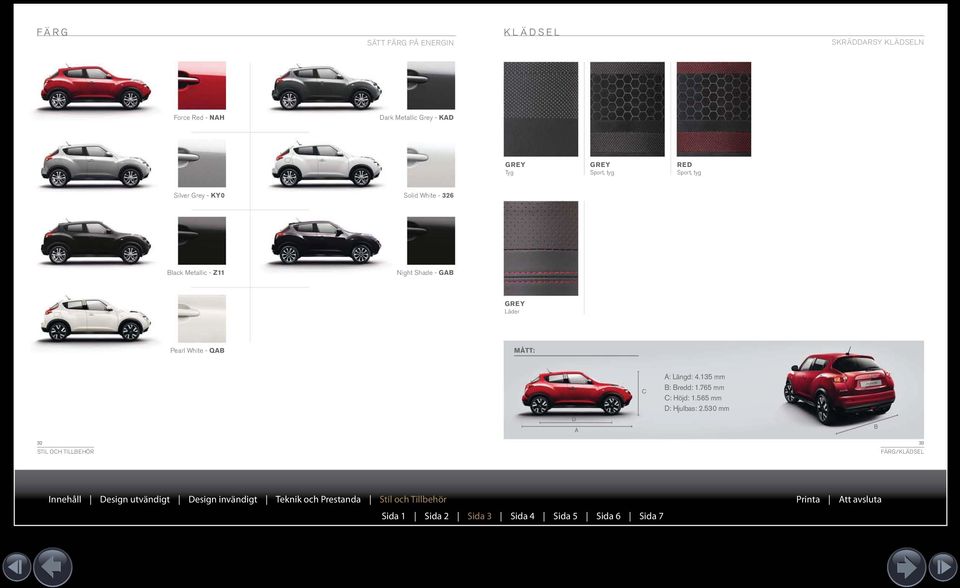
Task: Click the red car side-view dimensions image
Action: pyautogui.click(x=576, y=393)
